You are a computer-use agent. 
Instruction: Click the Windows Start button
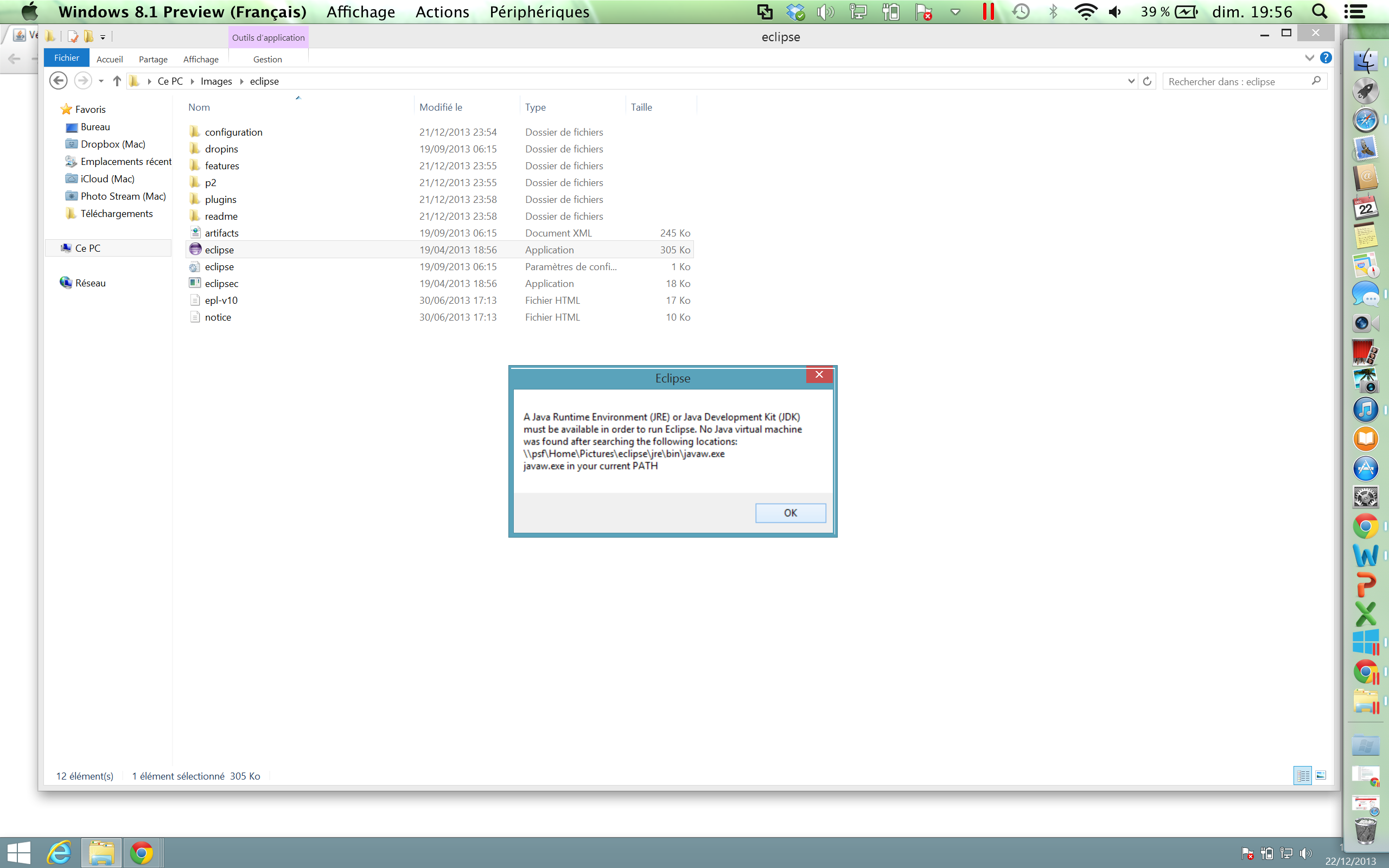click(x=18, y=853)
